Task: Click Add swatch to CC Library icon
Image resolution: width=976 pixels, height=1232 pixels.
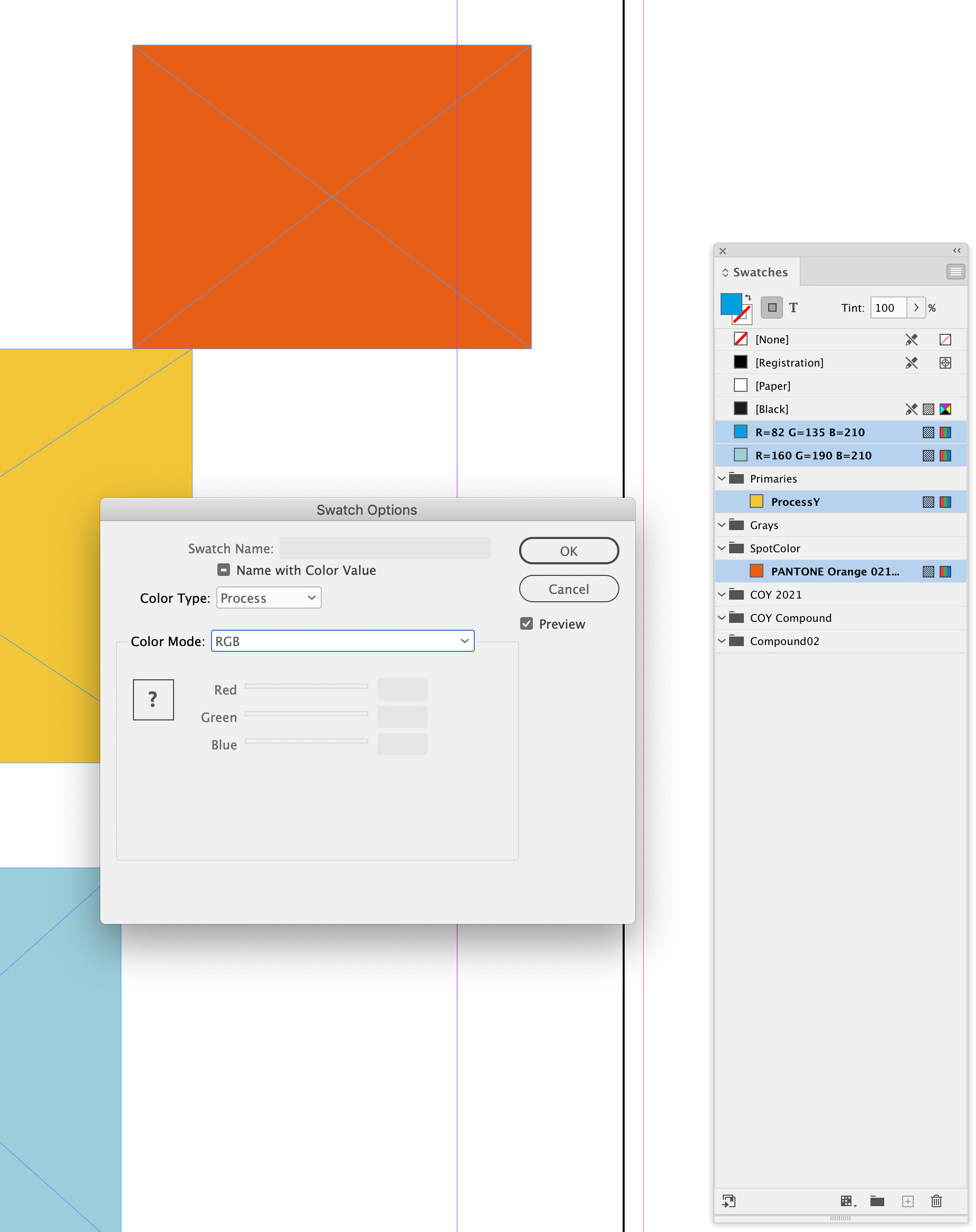Action: click(x=729, y=1200)
